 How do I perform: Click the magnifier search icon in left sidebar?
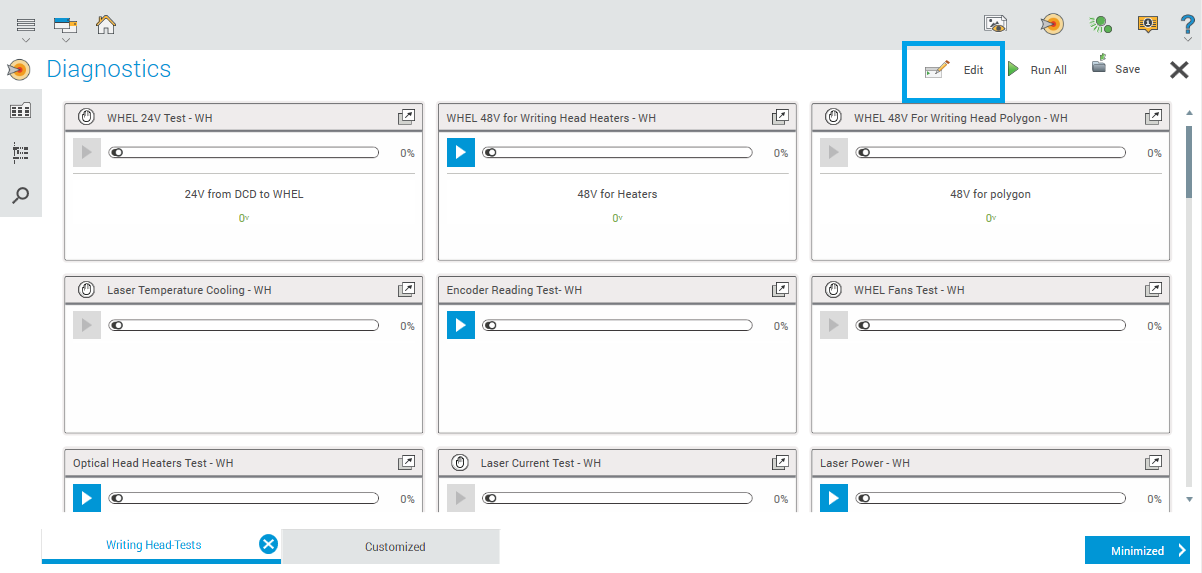click(20, 195)
